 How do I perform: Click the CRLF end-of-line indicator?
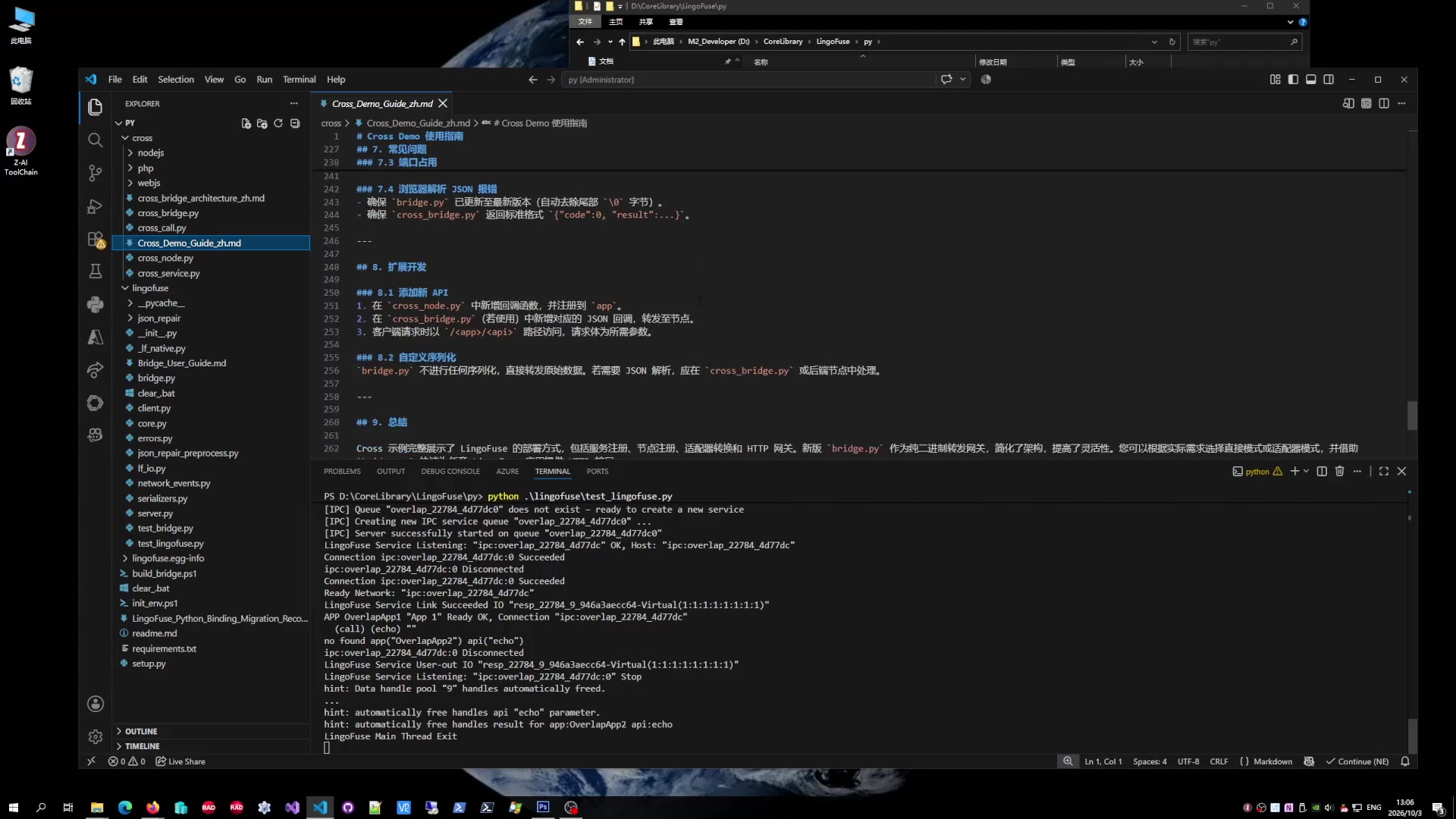(1219, 761)
